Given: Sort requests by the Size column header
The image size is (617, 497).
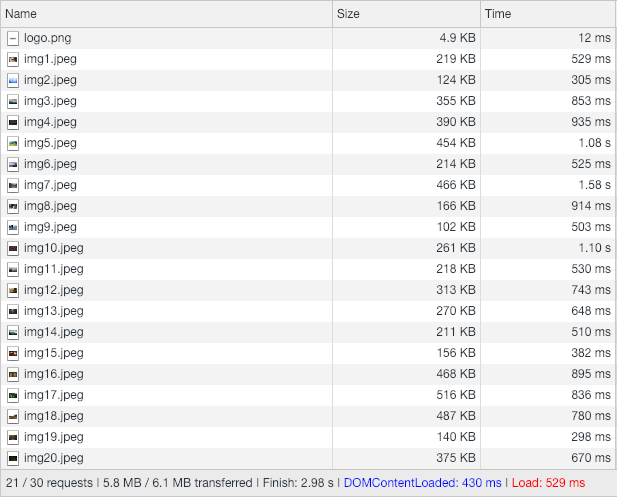Looking at the screenshot, I should coord(348,14).
